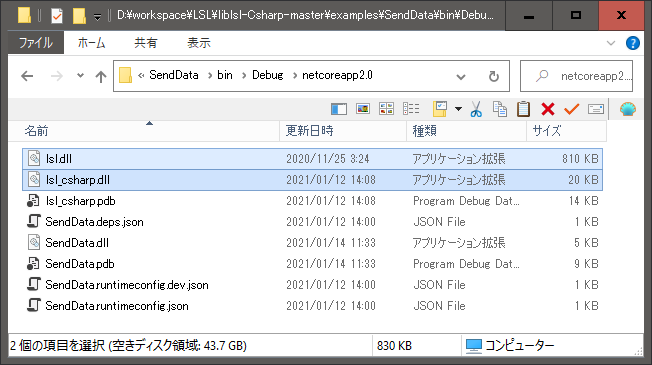This screenshot has height=365, width=652.
Task: Click the Cut scissors icon
Action: (x=476, y=109)
